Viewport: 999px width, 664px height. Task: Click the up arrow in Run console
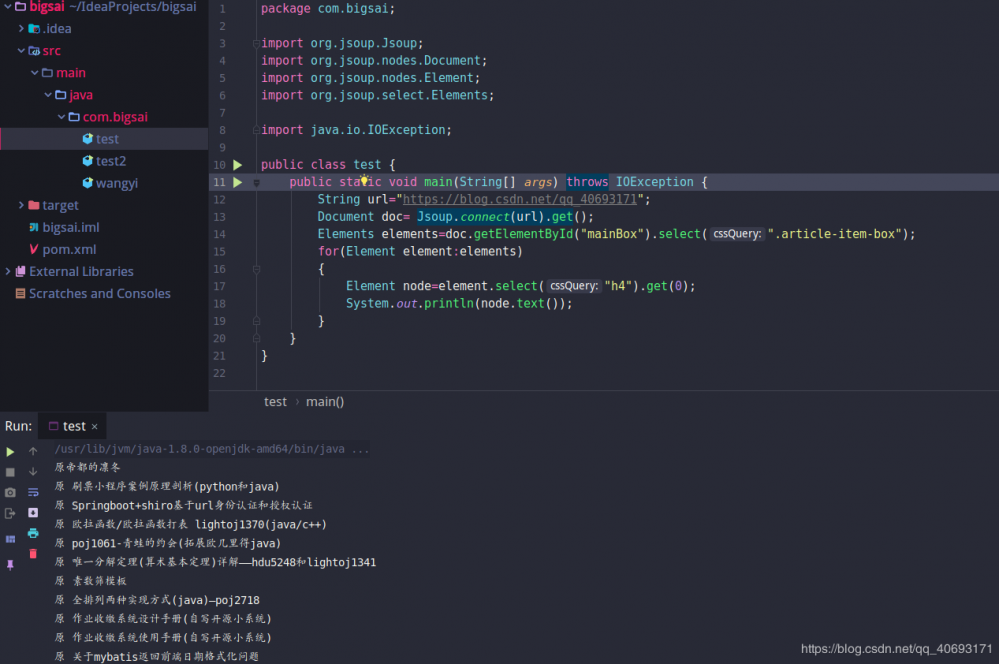click(33, 451)
